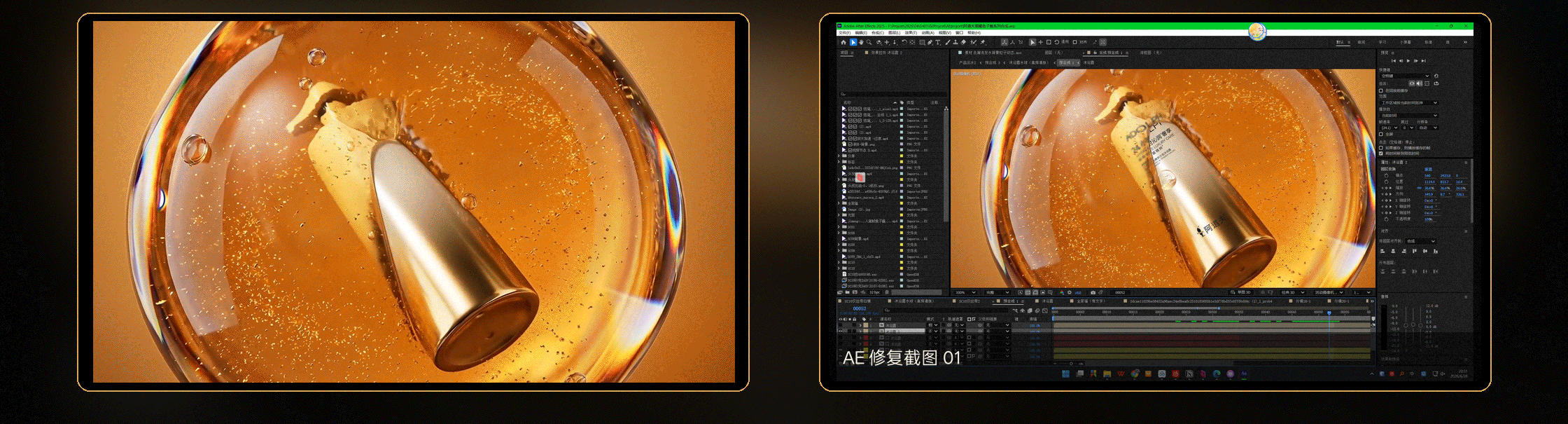Open the 编辑(E) menu
This screenshot has height=424, width=1568.
pos(861,33)
